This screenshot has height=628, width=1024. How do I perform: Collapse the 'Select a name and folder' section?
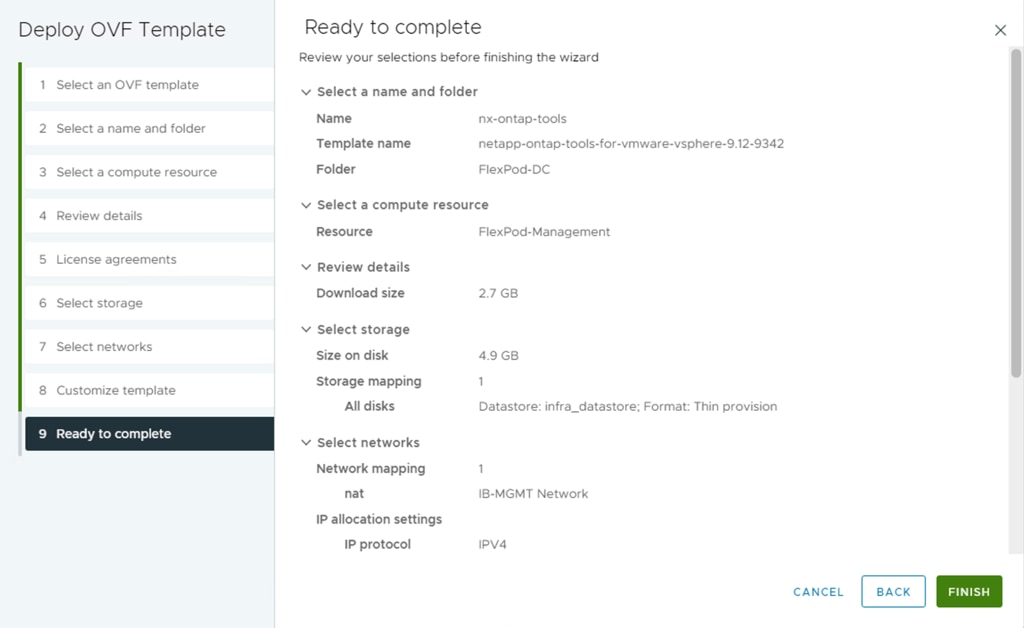(x=306, y=92)
